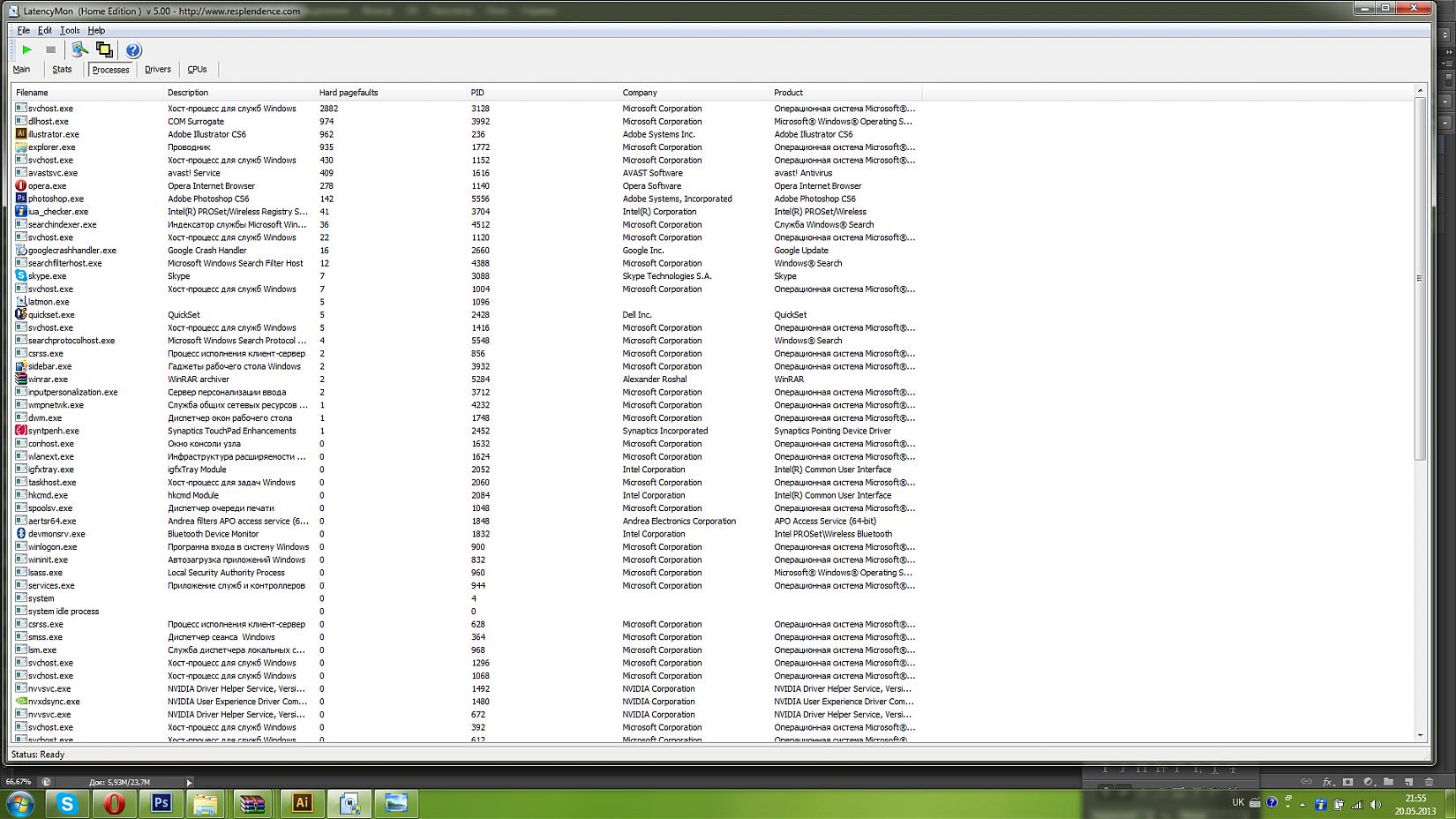This screenshot has height=819, width=1456.
Task: Click the grey stop monitor button
Action: pos(50,50)
